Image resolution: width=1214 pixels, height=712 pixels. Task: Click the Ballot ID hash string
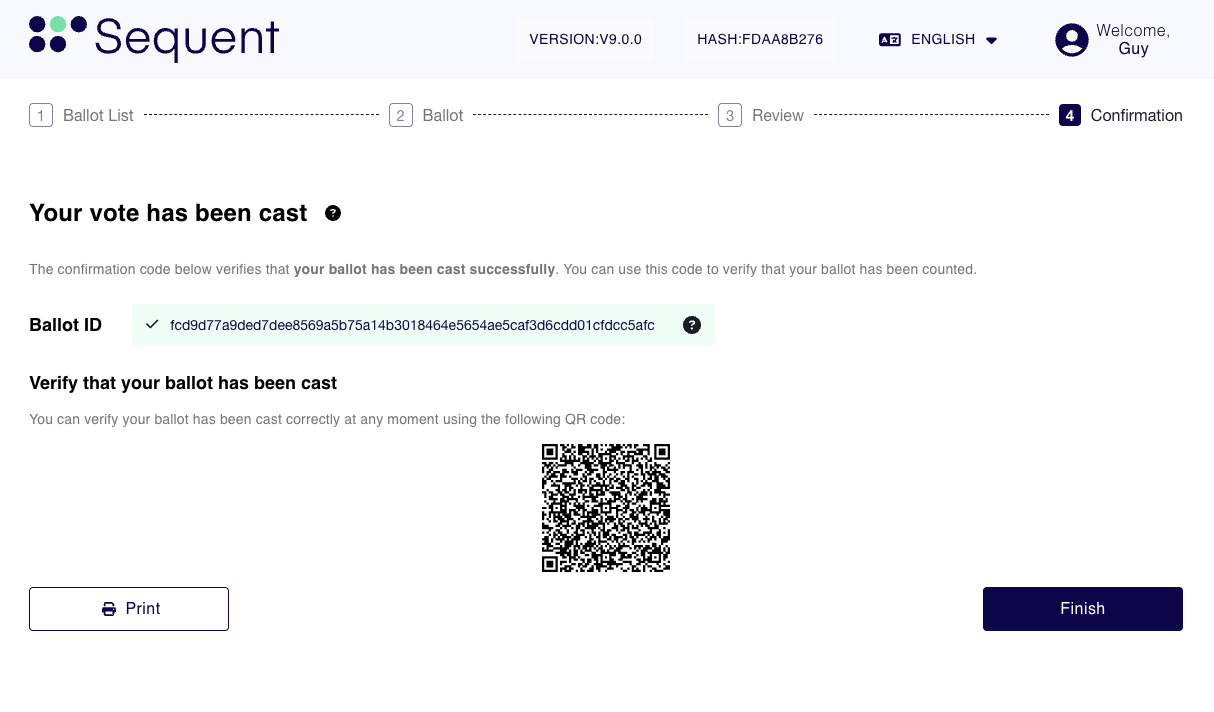pos(412,325)
